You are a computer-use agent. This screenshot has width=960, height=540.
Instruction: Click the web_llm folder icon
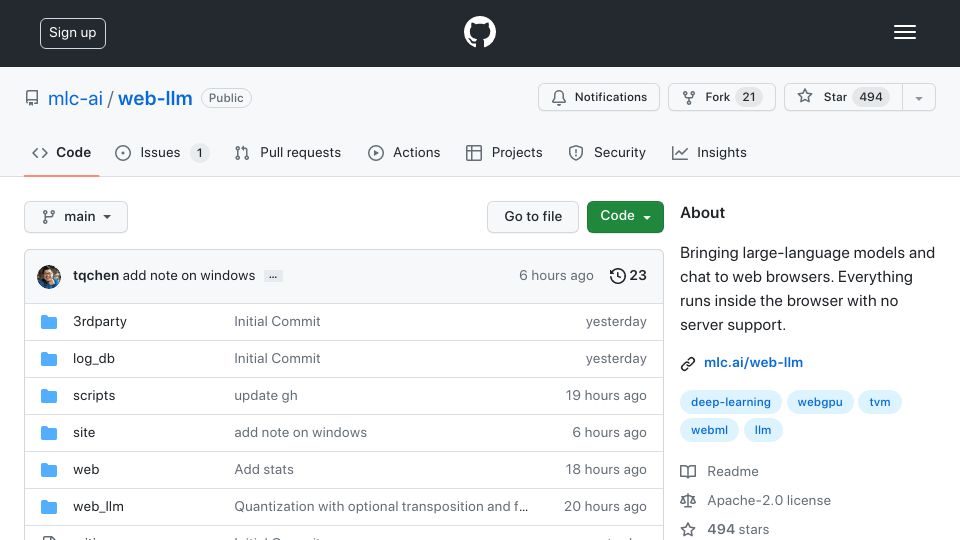49,507
